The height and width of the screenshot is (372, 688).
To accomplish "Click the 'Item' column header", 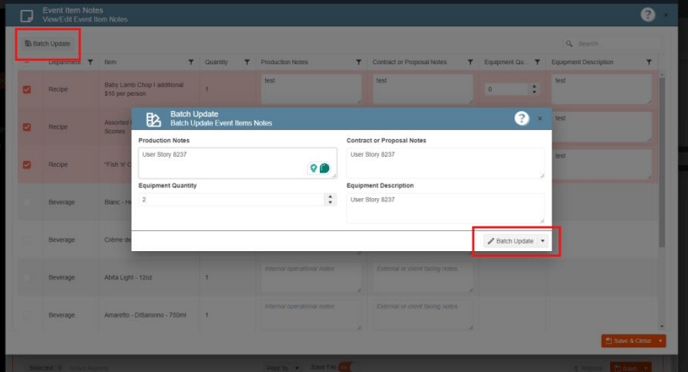I will click(x=111, y=62).
